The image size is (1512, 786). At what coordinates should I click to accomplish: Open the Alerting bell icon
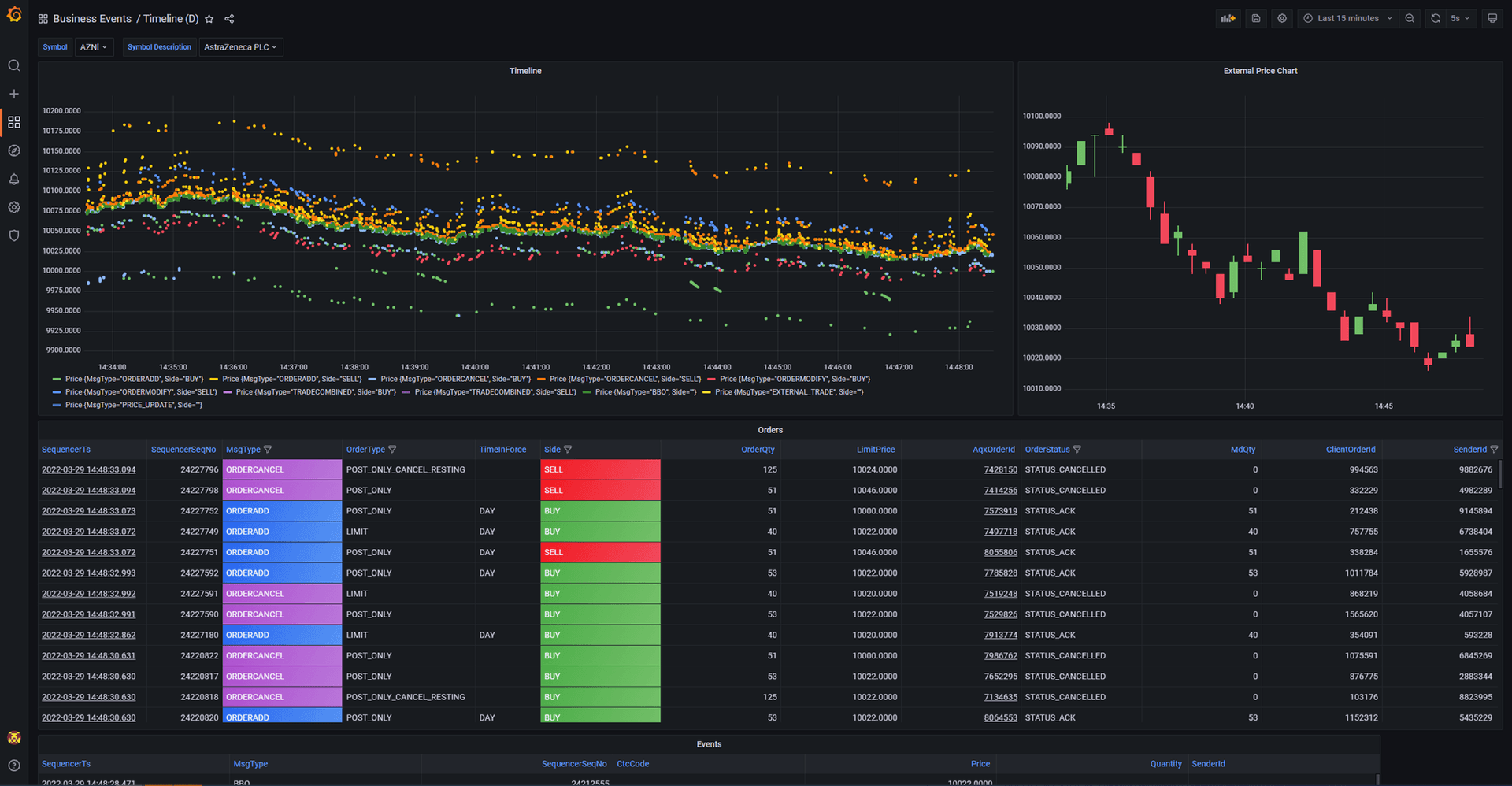14,179
